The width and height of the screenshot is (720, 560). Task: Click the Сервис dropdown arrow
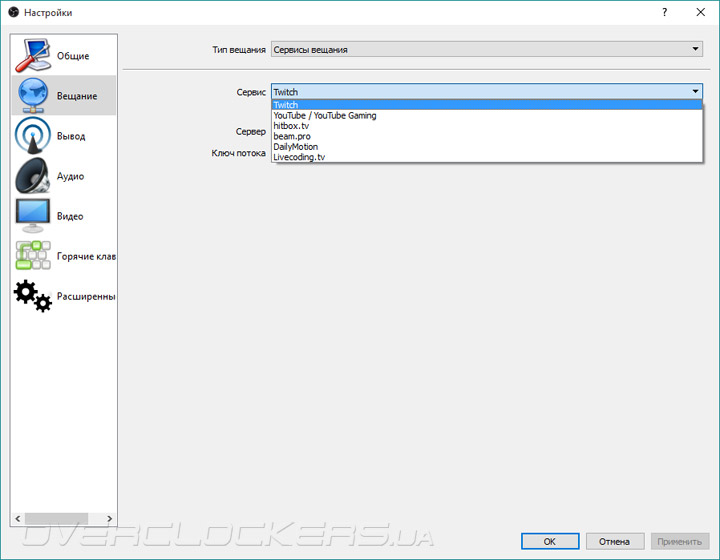(x=695, y=91)
